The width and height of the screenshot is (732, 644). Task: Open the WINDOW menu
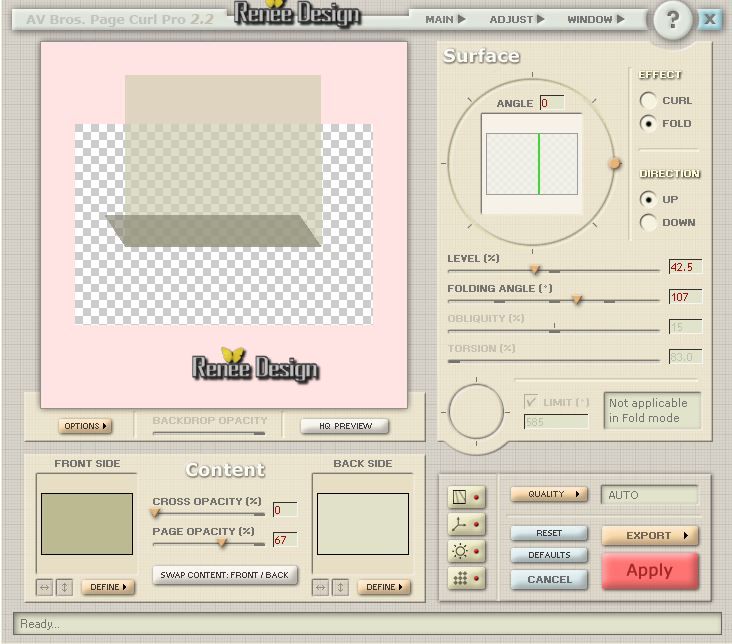coord(596,19)
